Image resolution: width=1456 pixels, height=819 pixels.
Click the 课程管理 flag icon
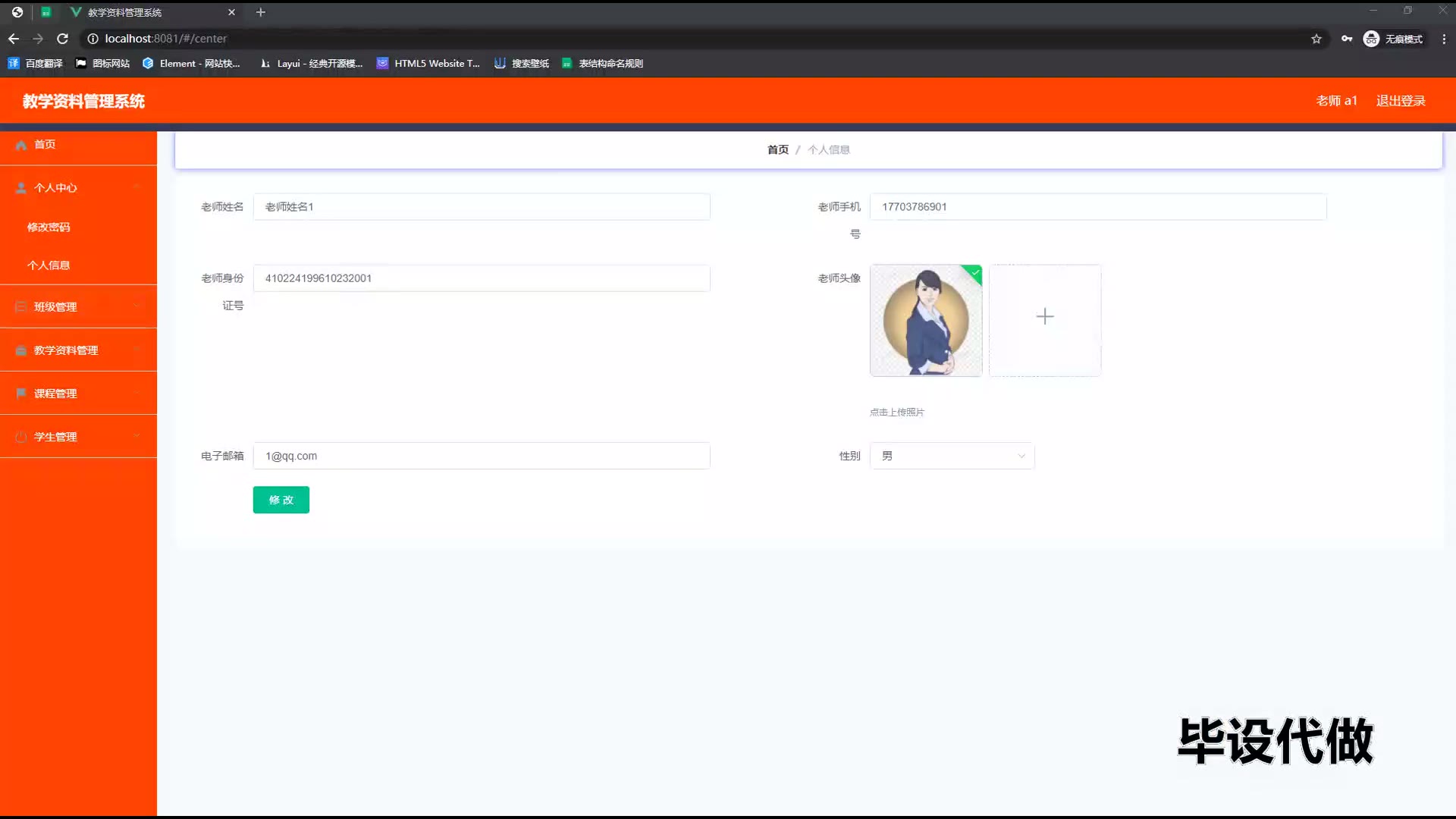21,393
